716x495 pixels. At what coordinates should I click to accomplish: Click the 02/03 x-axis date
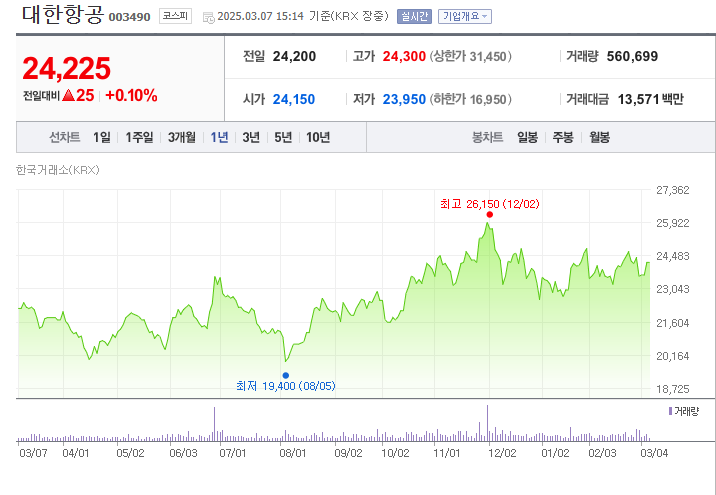click(x=602, y=453)
